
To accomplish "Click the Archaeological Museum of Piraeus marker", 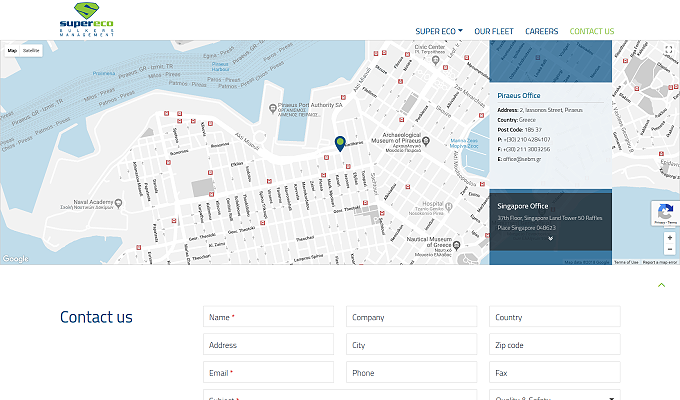I will [x=426, y=141].
